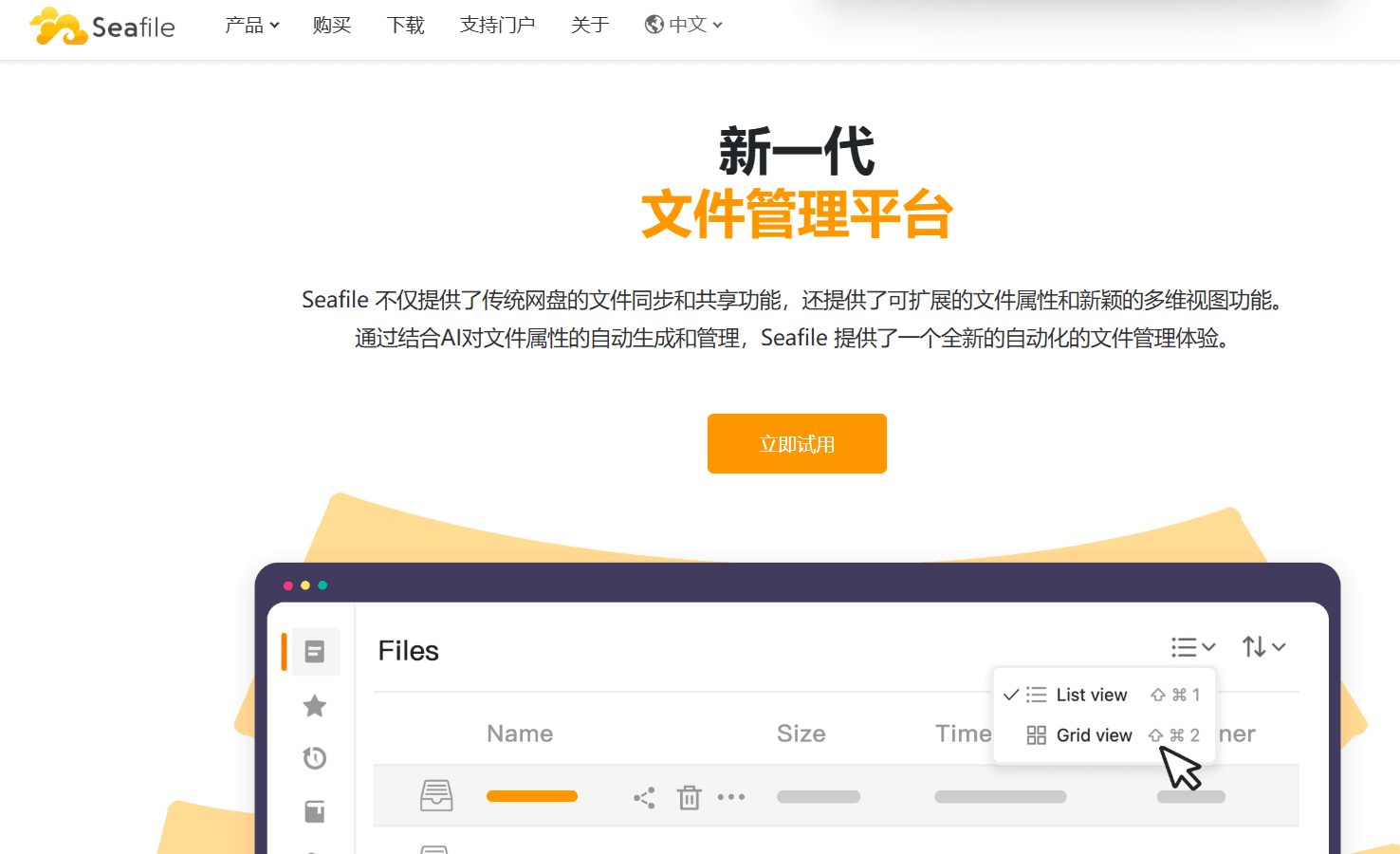Click the Time column header
Image resolution: width=1400 pixels, height=854 pixels.
coord(964,733)
